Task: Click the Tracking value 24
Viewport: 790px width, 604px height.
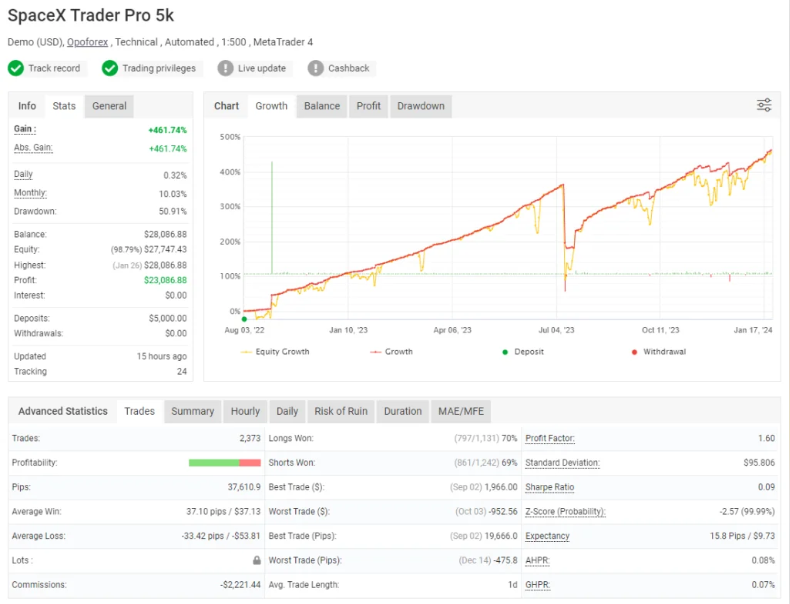Action: (x=182, y=371)
